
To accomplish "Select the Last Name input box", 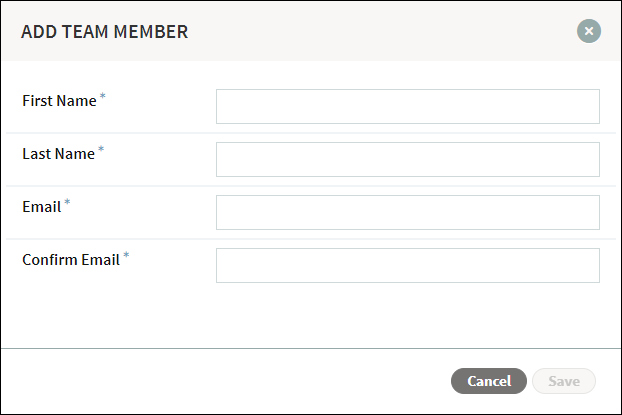I will tap(408, 159).
